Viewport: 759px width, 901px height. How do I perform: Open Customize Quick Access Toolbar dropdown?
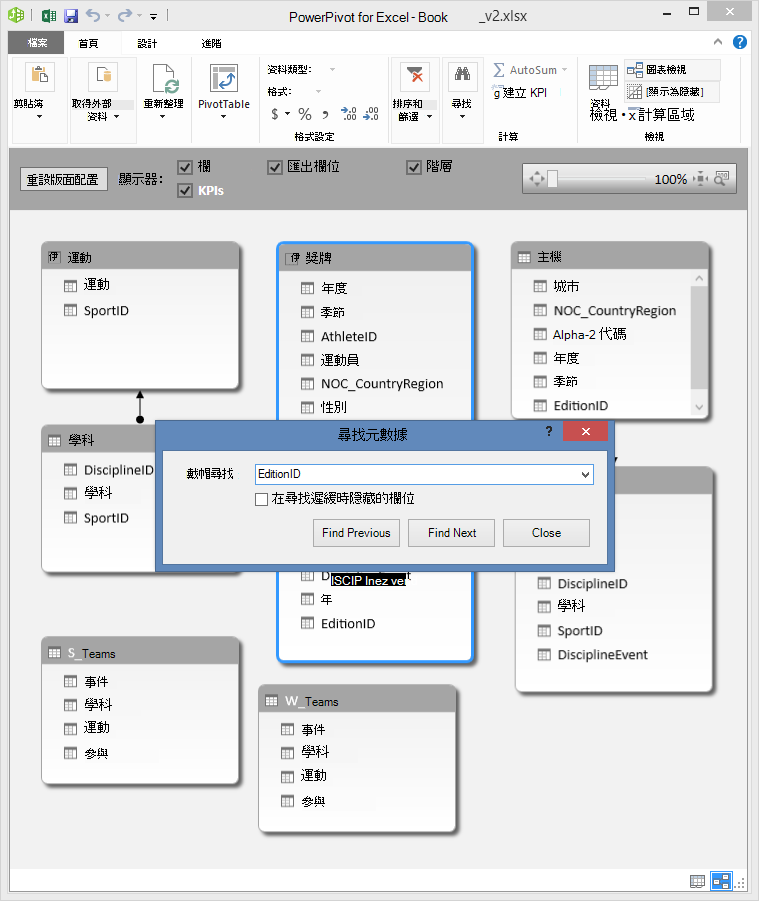pos(153,17)
